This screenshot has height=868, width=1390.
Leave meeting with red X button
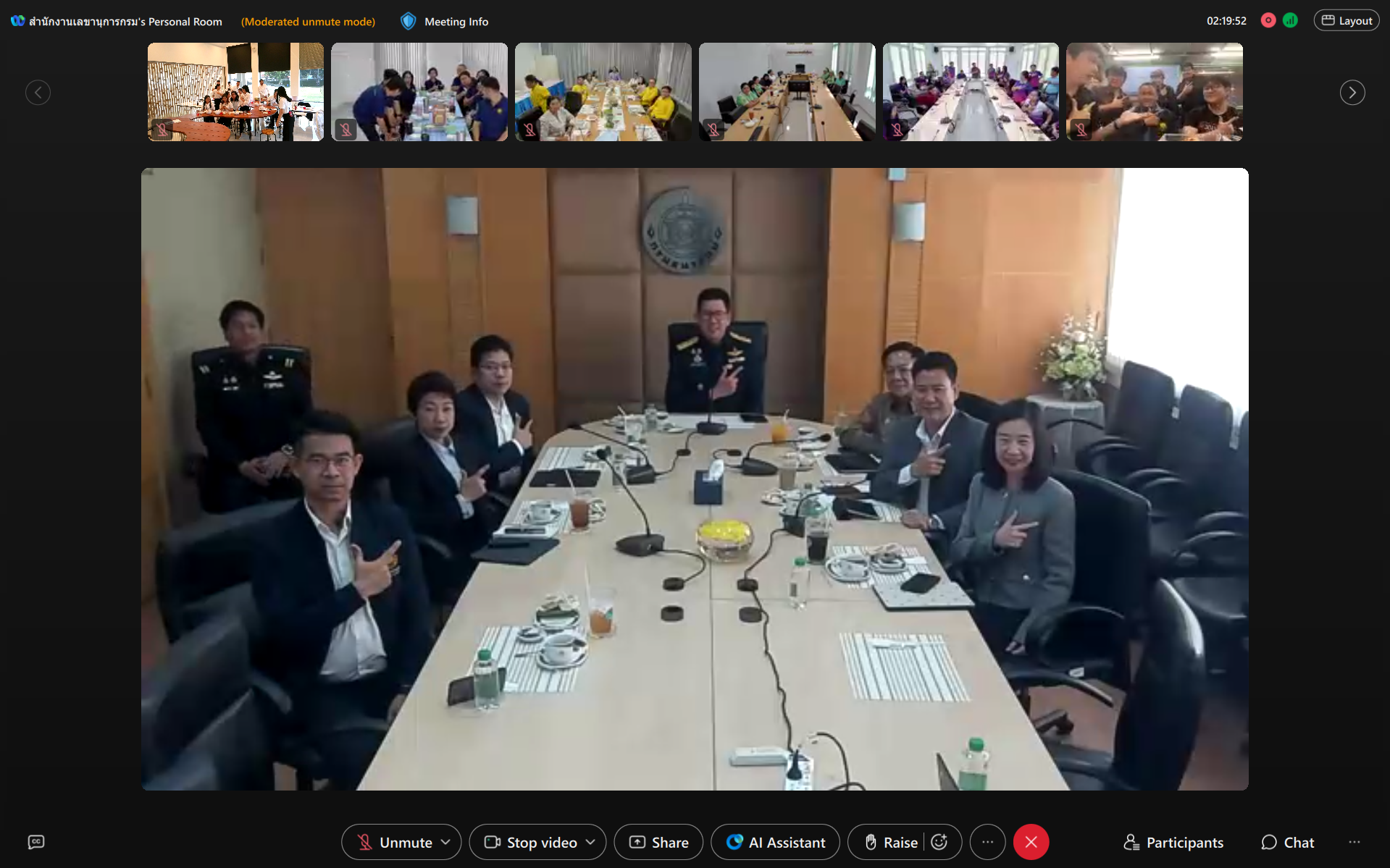[x=1031, y=842]
